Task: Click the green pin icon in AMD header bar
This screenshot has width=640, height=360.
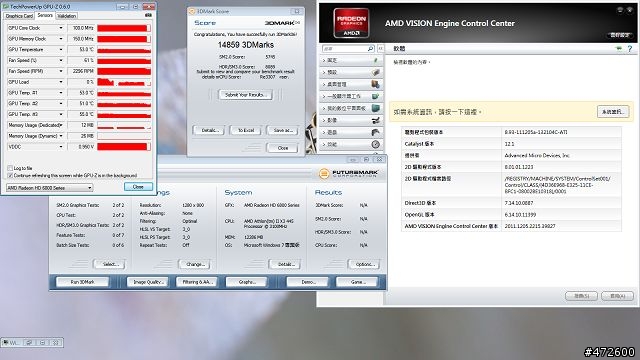Action: click(619, 49)
